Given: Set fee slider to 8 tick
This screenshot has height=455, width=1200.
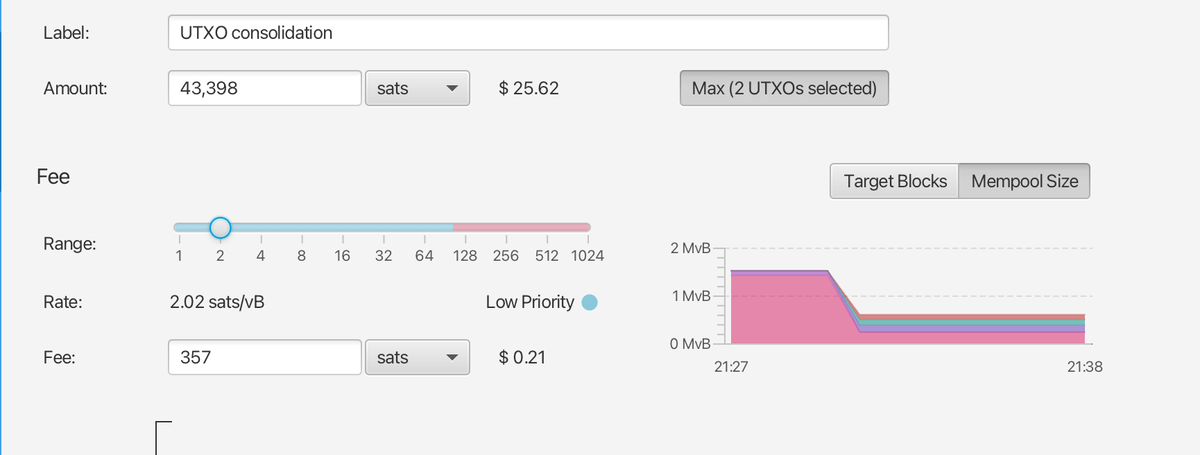Looking at the screenshot, I should click(x=301, y=228).
